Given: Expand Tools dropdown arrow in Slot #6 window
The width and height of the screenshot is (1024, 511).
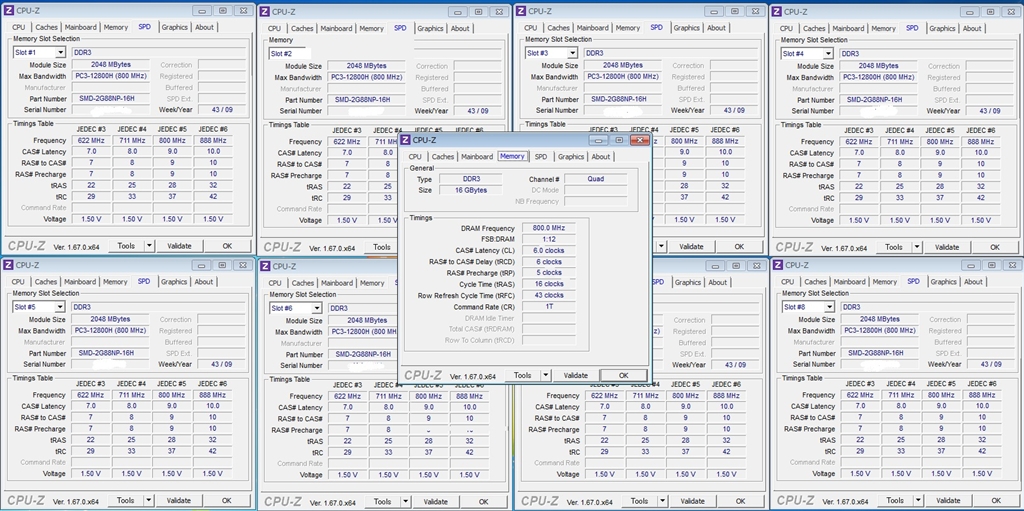Looking at the screenshot, I should (x=406, y=501).
